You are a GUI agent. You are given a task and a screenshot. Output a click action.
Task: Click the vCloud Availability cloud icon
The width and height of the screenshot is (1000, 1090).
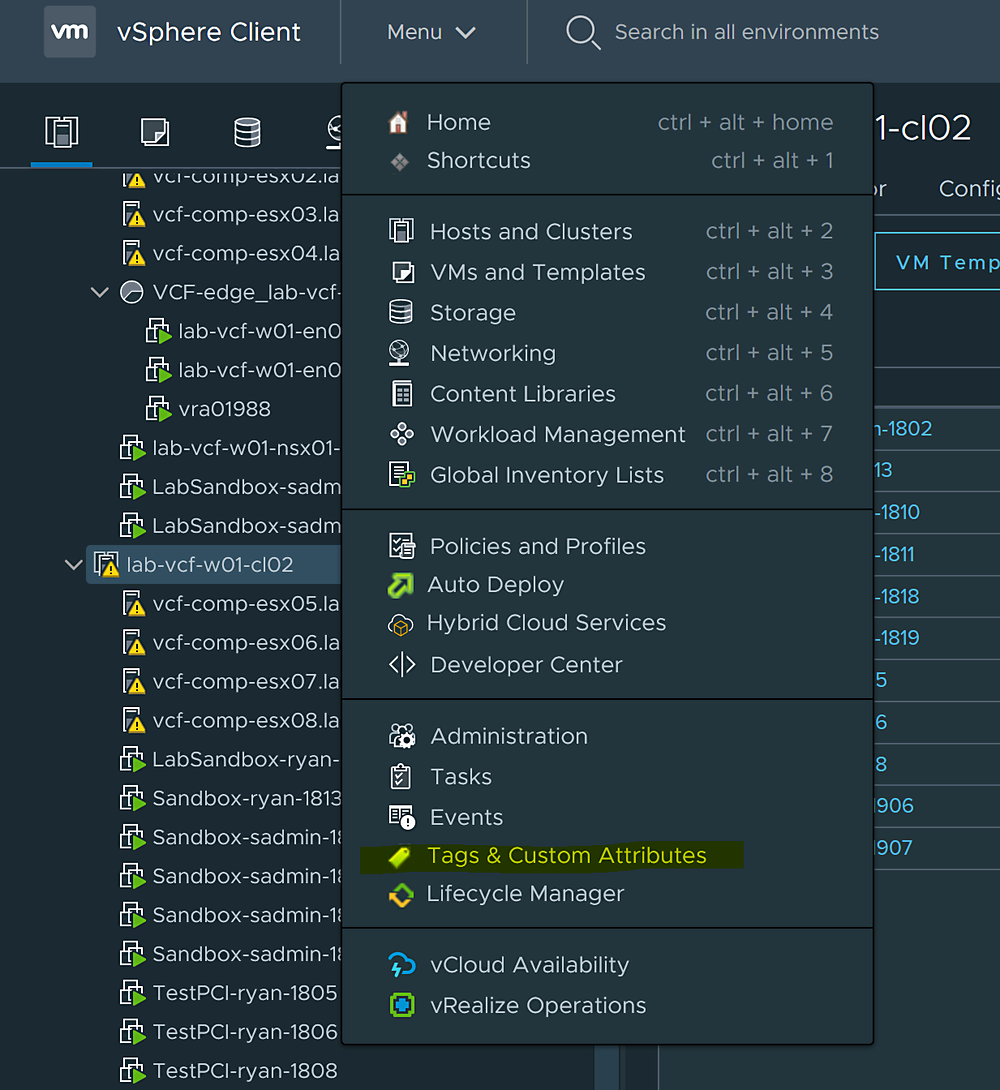click(402, 965)
